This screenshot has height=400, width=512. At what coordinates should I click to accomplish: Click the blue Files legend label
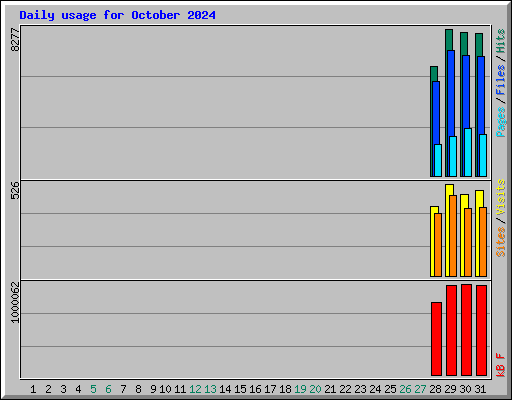coord(500,80)
